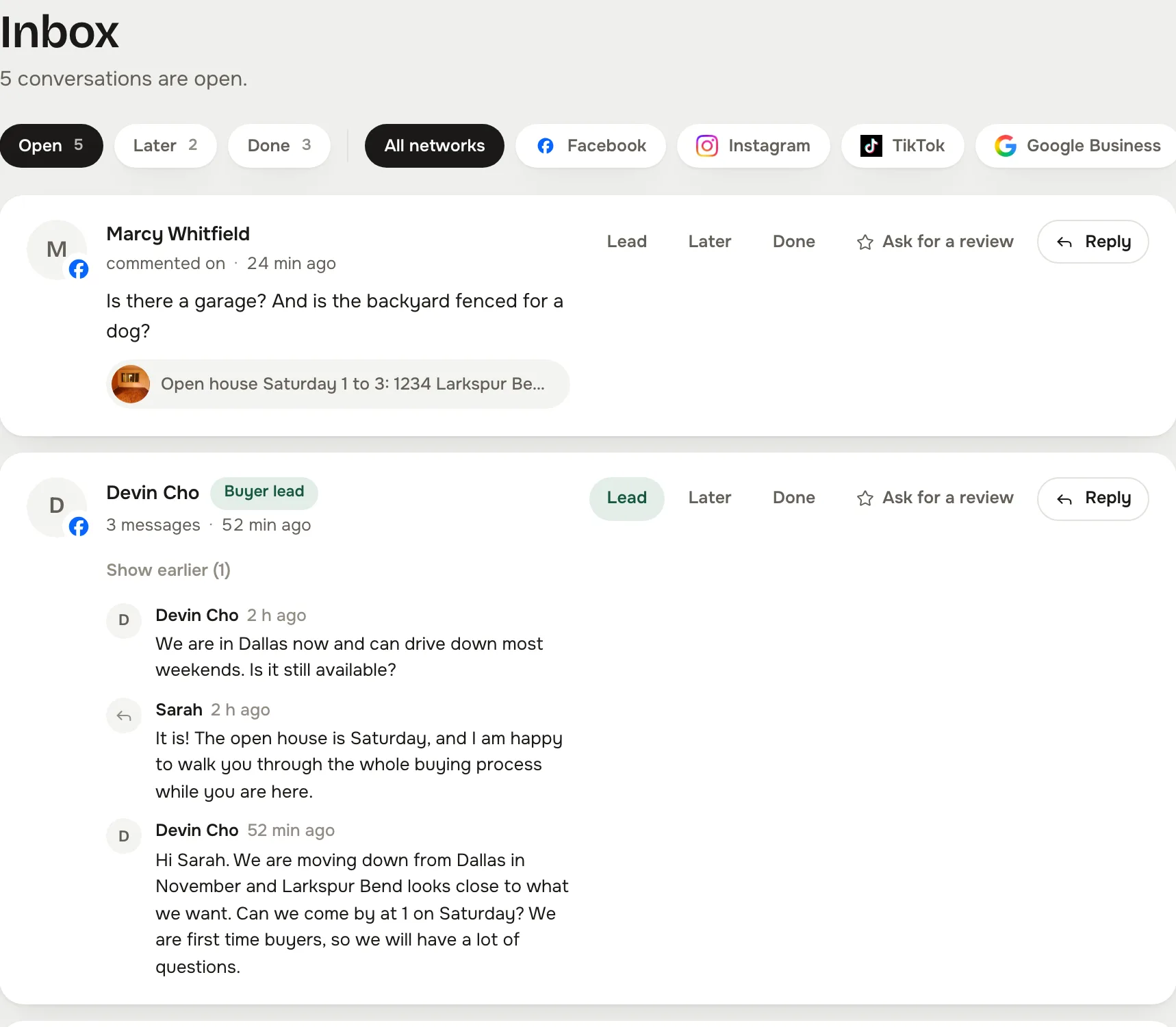The width and height of the screenshot is (1176, 1027).
Task: Click Devin Cho's small avatar on the 52 min ago message
Action: [x=124, y=836]
